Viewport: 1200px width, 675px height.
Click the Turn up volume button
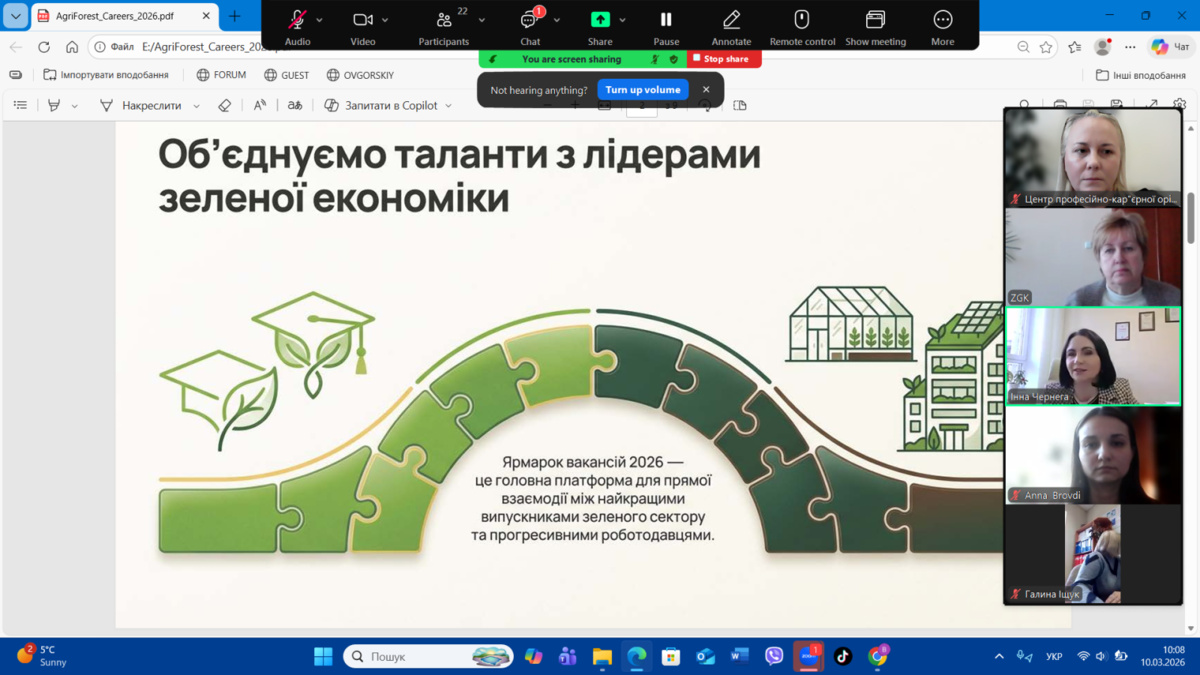coord(643,90)
